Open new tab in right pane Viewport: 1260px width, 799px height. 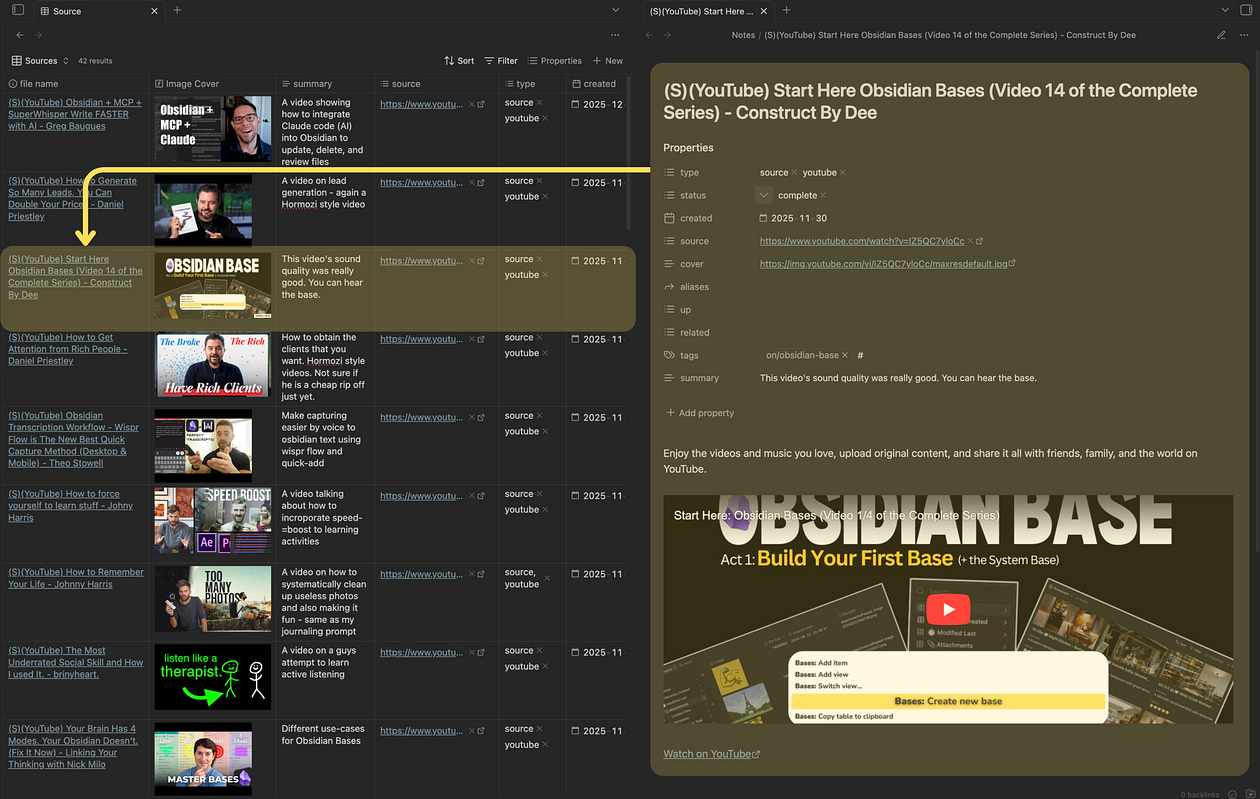(786, 10)
